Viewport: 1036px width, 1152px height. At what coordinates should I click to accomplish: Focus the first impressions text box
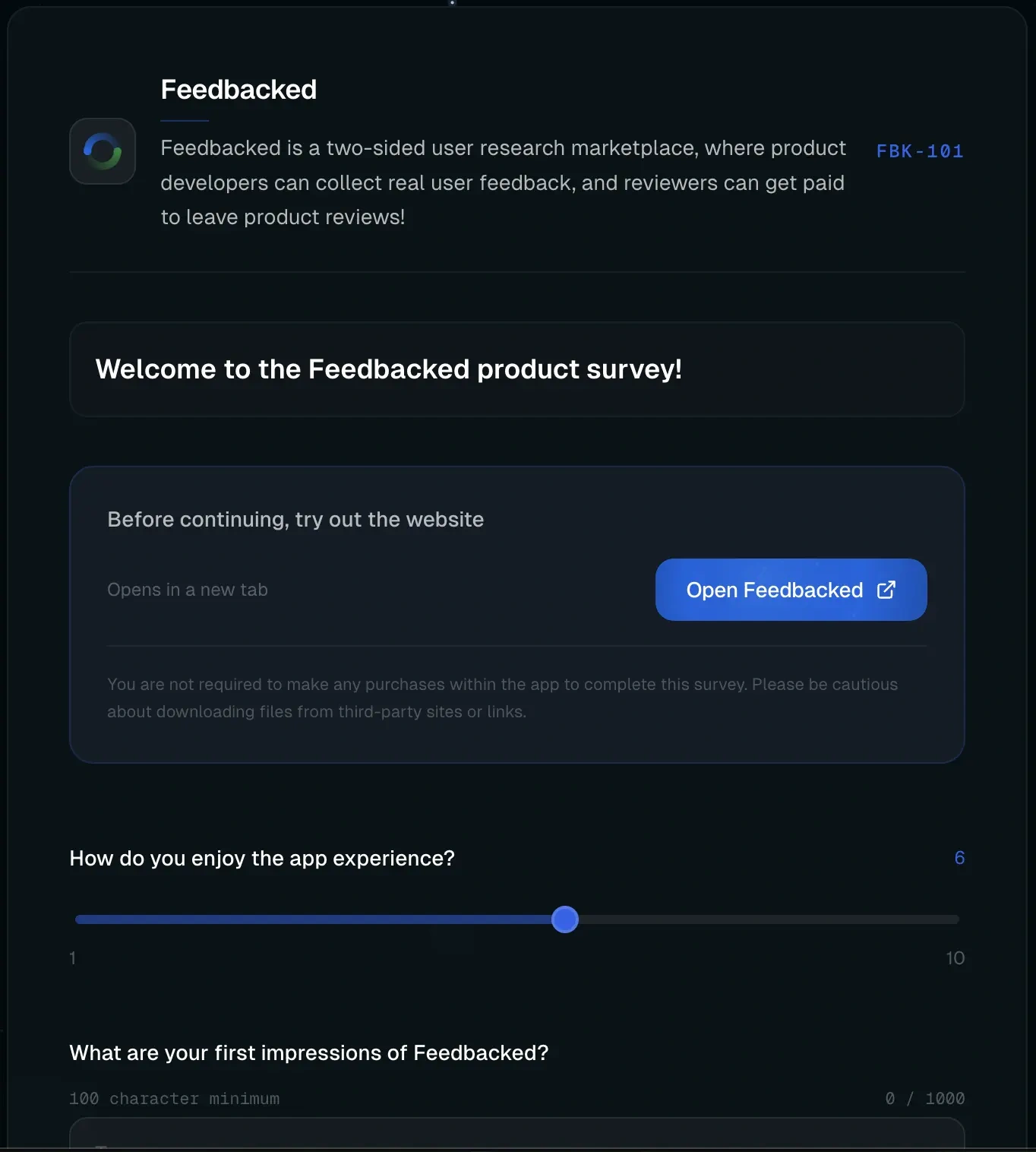pyautogui.click(x=517, y=1134)
